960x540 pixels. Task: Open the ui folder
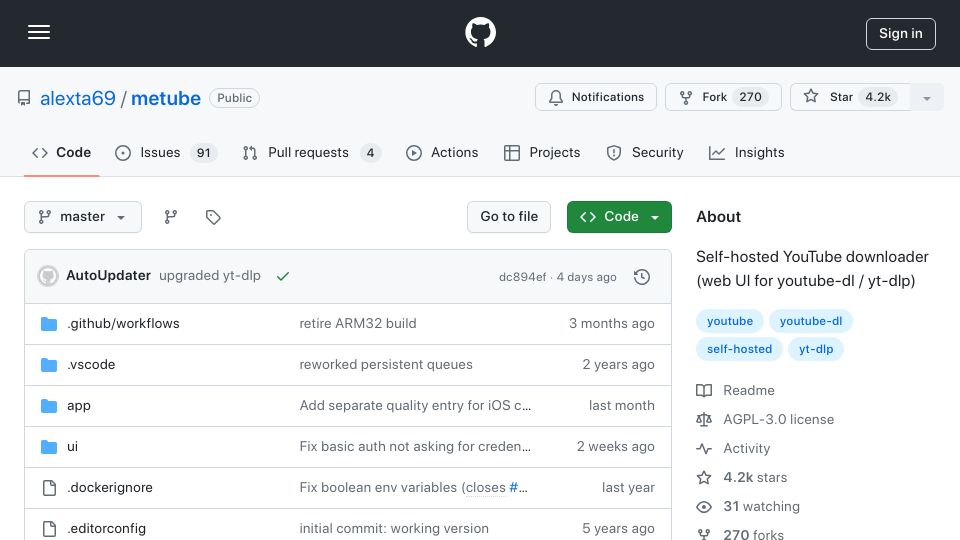pyautogui.click(x=72, y=446)
